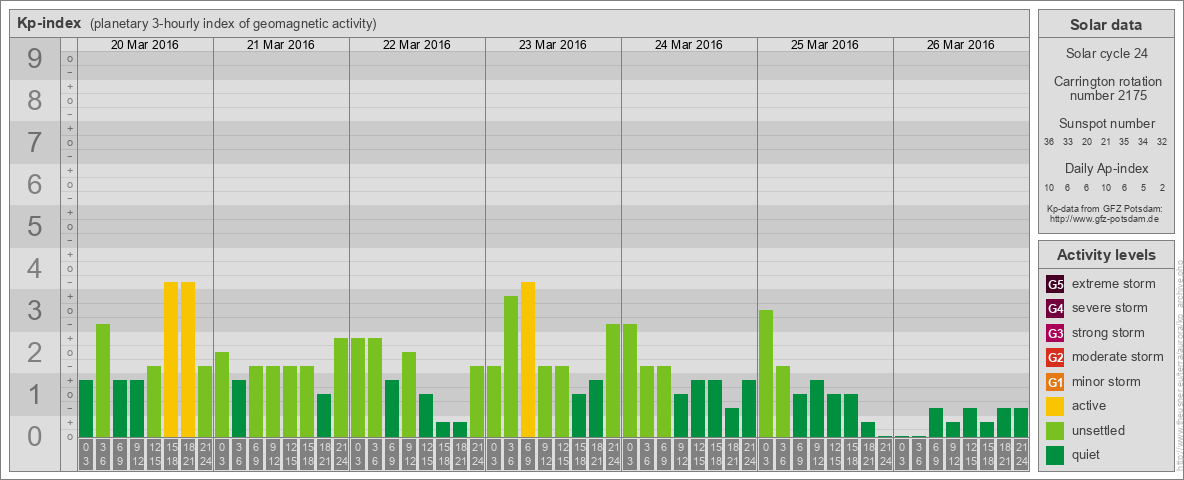
Task: Click the Kp axis label 4
Action: tap(34, 268)
